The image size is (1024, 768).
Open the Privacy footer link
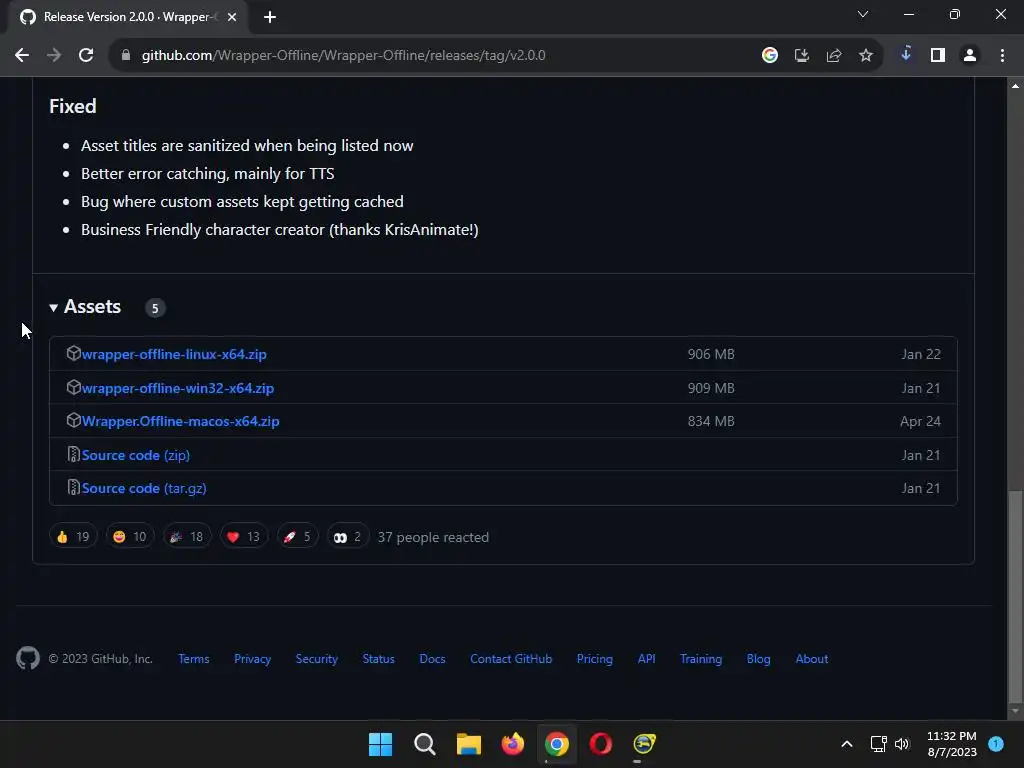point(253,659)
